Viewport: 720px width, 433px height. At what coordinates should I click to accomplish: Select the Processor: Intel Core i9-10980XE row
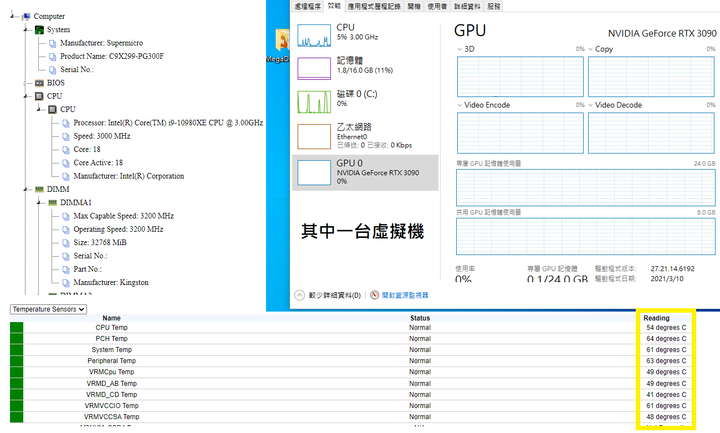(x=168, y=123)
